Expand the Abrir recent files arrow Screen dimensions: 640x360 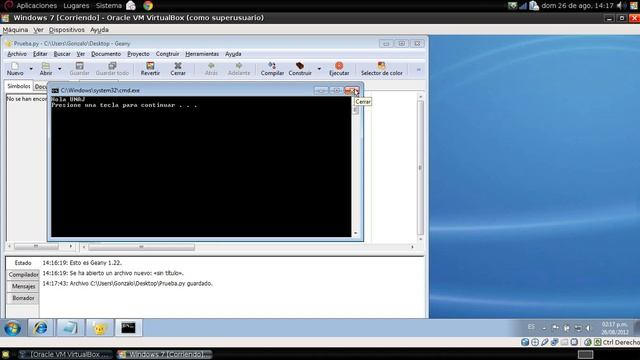point(60,69)
